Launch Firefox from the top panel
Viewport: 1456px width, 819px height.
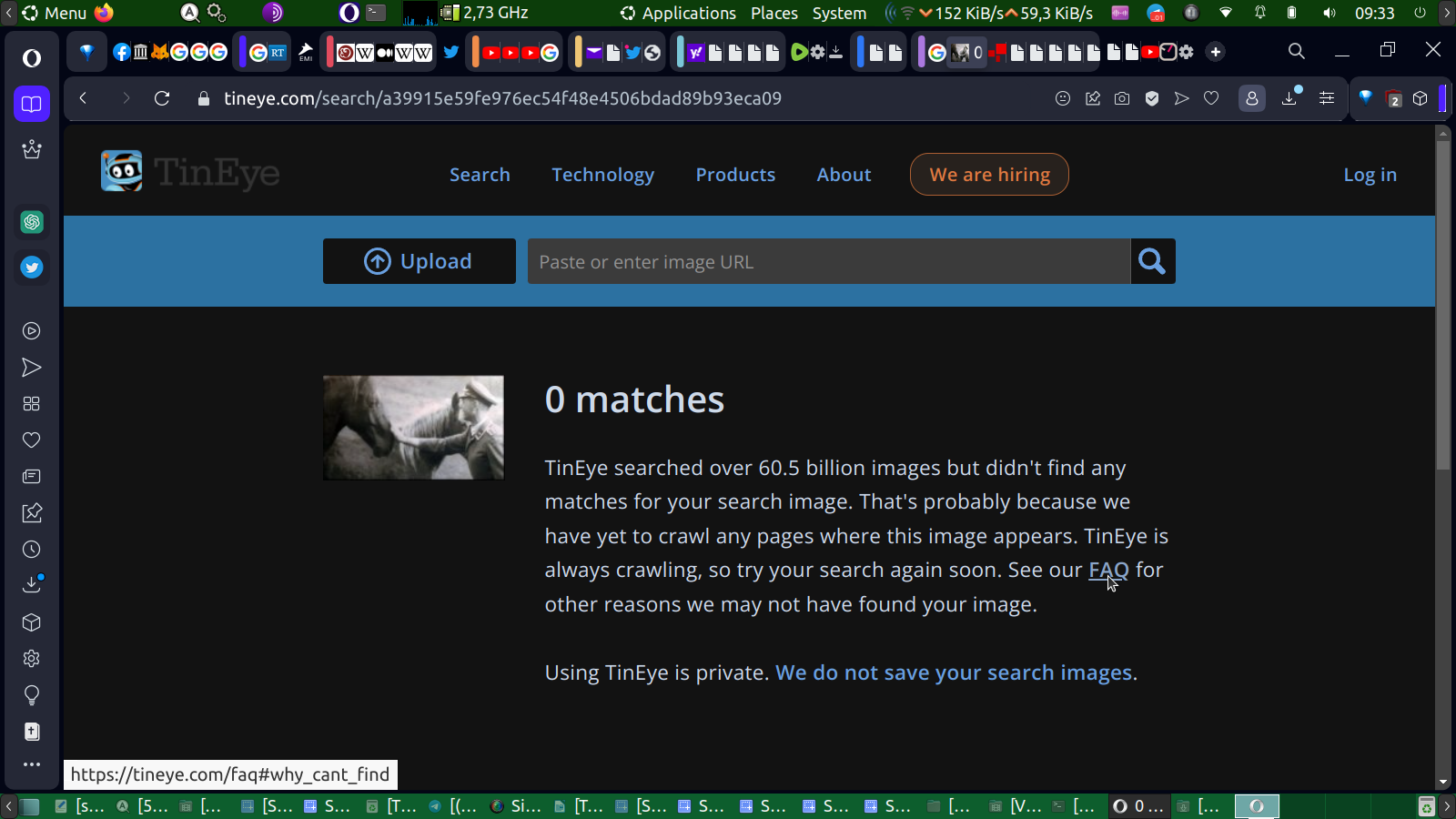104,13
